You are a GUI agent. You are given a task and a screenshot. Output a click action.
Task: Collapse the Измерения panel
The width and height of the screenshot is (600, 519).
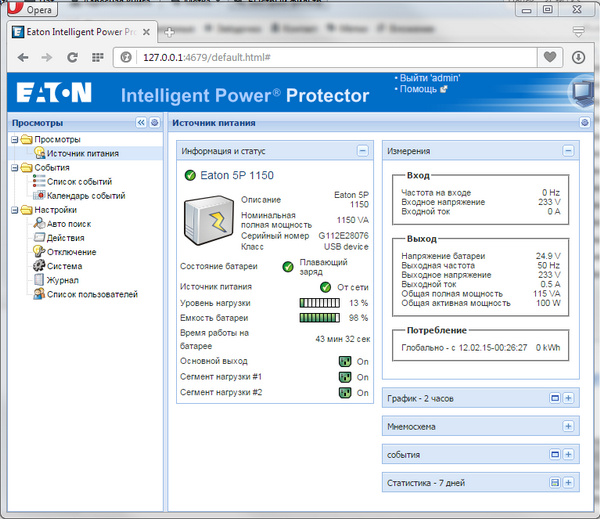[568, 151]
